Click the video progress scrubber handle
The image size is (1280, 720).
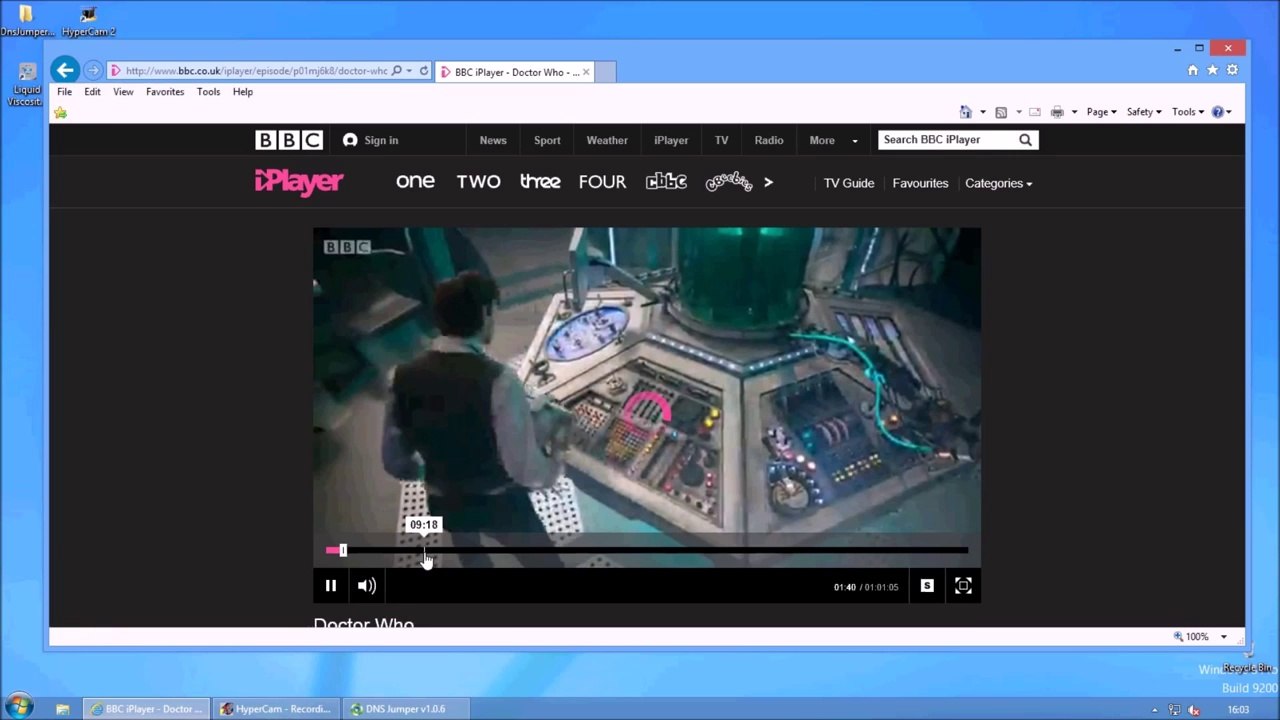tap(342, 550)
